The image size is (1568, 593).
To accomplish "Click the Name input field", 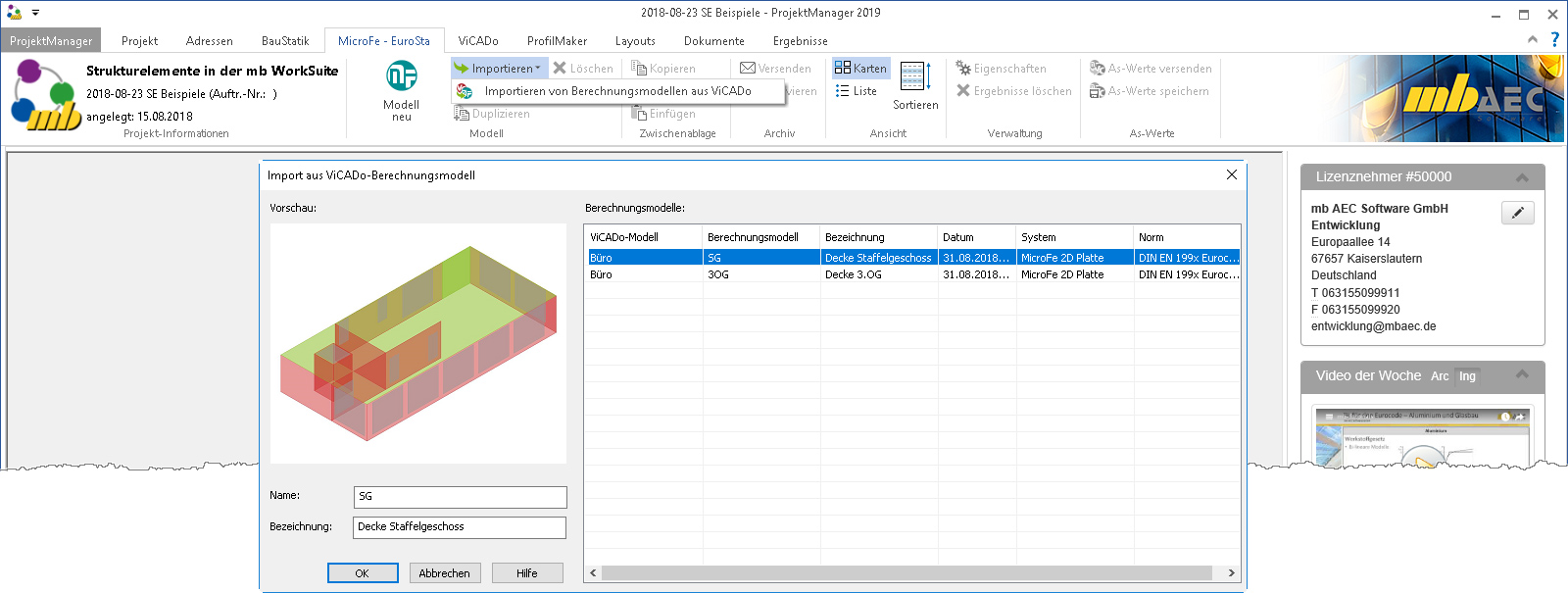I will 461,497.
